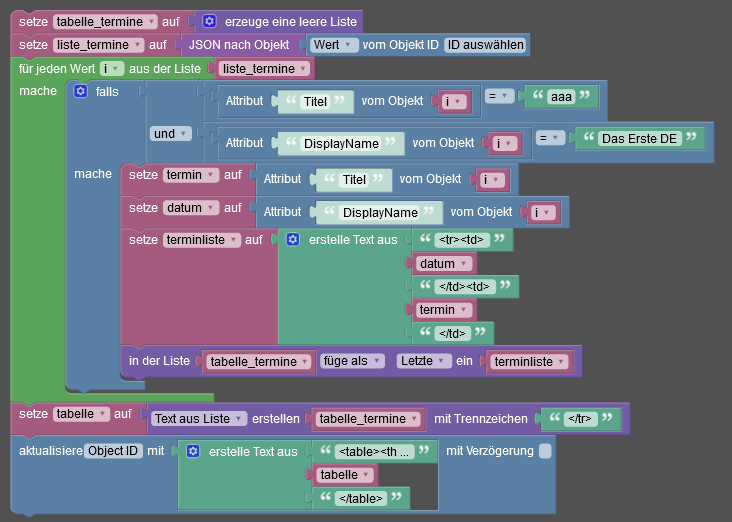The image size is (732, 522).
Task: Click gear icon beside terminliste 'erstelle Text aus'
Action: pyautogui.click(x=293, y=240)
